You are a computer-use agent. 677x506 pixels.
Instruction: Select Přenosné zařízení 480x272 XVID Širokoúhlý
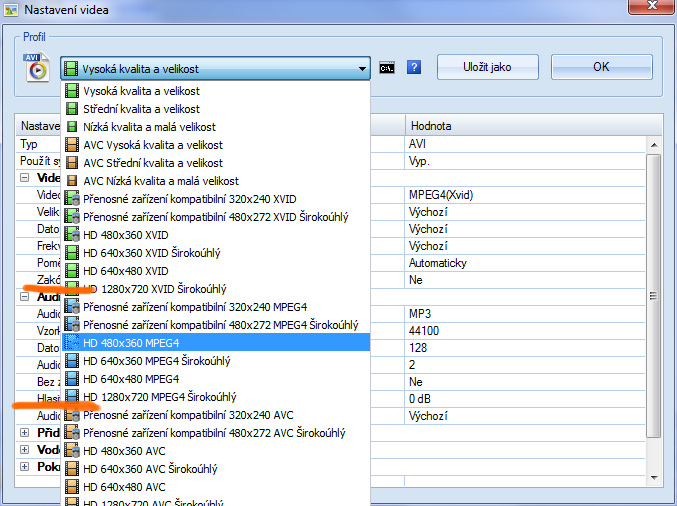click(216, 217)
